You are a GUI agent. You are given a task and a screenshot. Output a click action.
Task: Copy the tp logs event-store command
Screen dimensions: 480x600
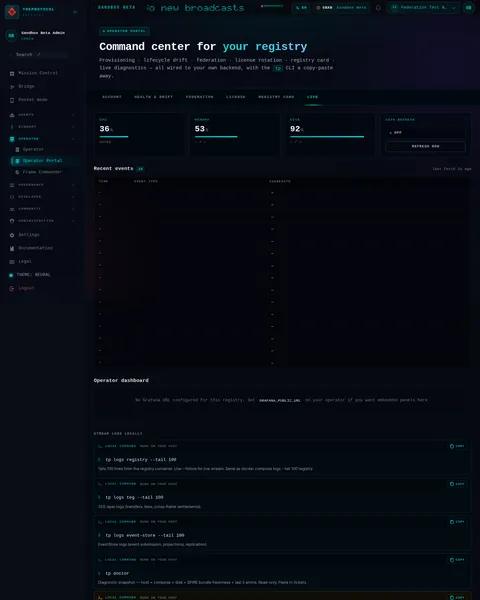[457, 522]
